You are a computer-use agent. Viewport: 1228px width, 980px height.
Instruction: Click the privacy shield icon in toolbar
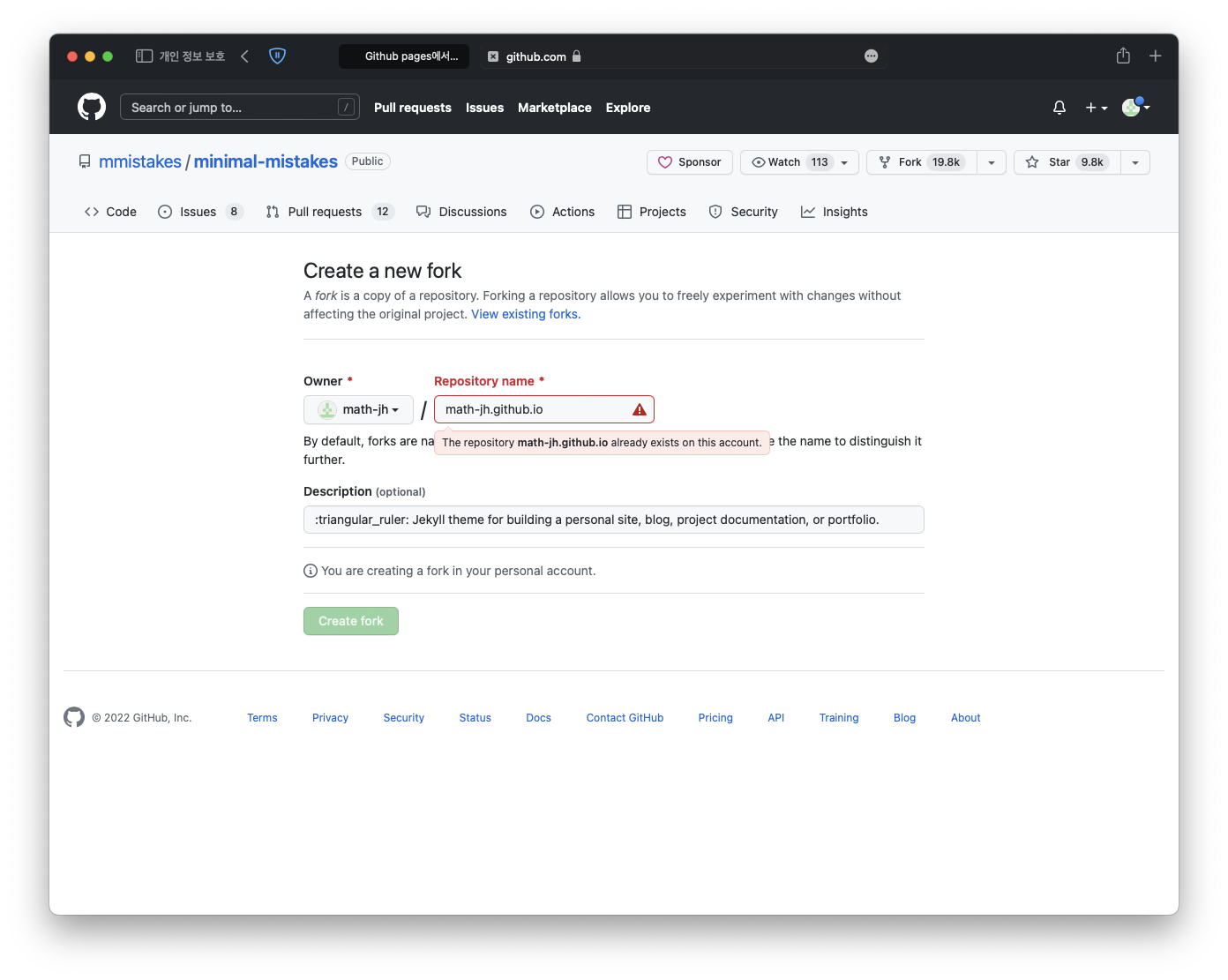click(x=277, y=56)
